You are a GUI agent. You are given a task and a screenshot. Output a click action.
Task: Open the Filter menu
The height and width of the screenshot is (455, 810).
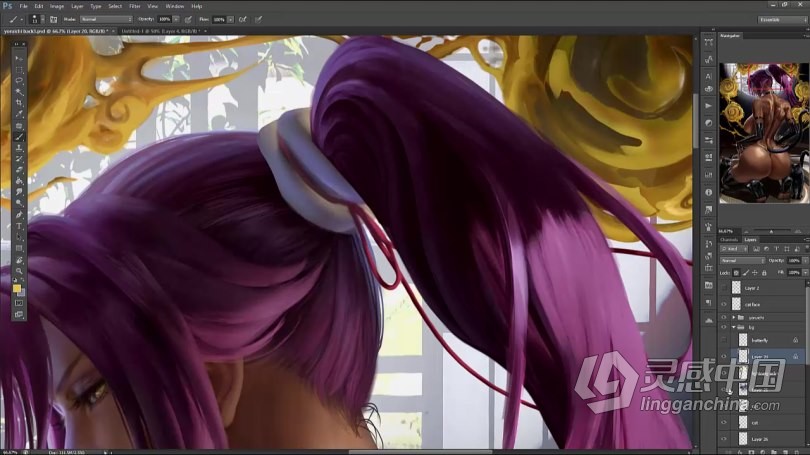(x=135, y=6)
